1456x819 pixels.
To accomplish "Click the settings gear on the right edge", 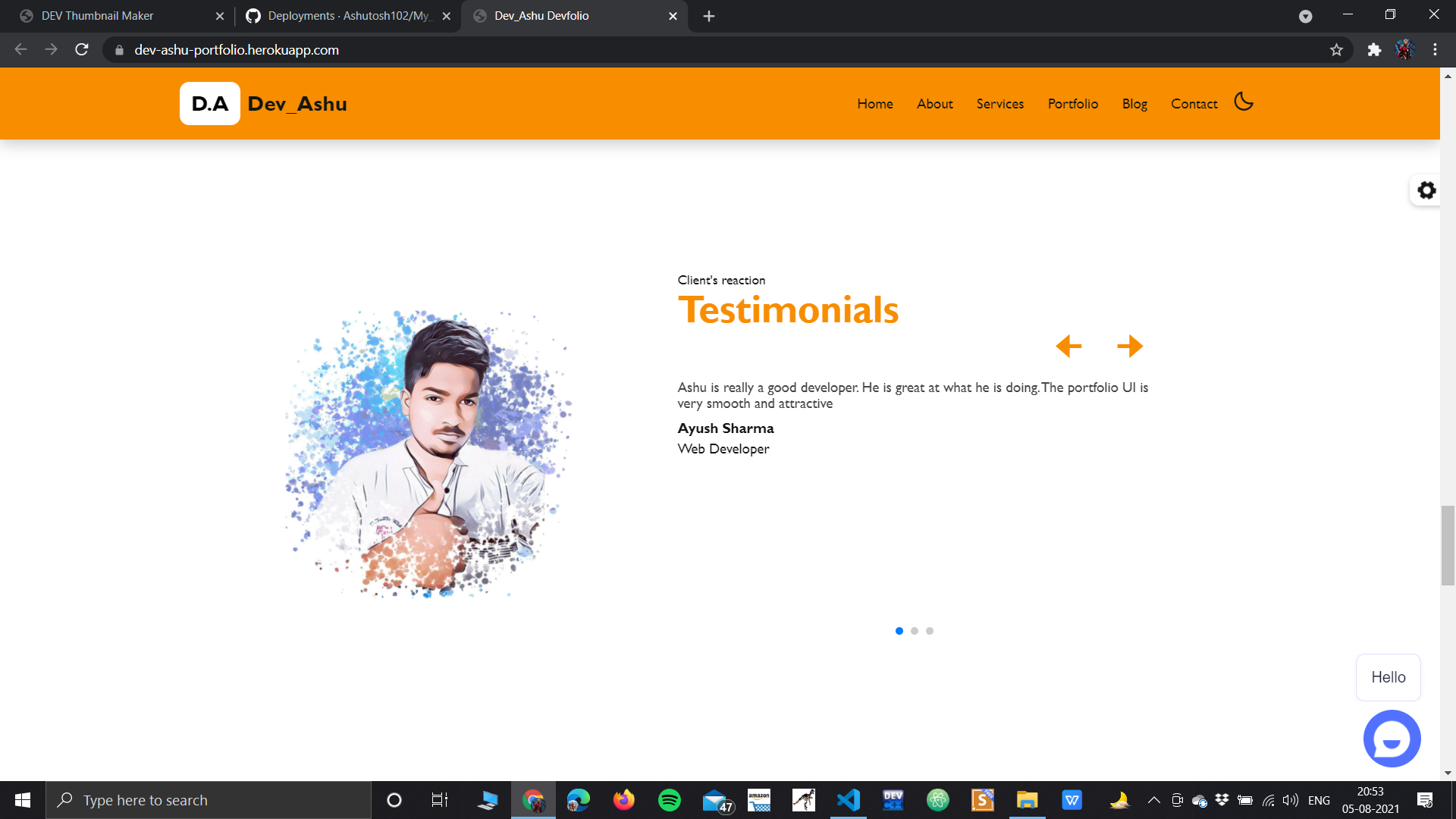I will coord(1426,190).
